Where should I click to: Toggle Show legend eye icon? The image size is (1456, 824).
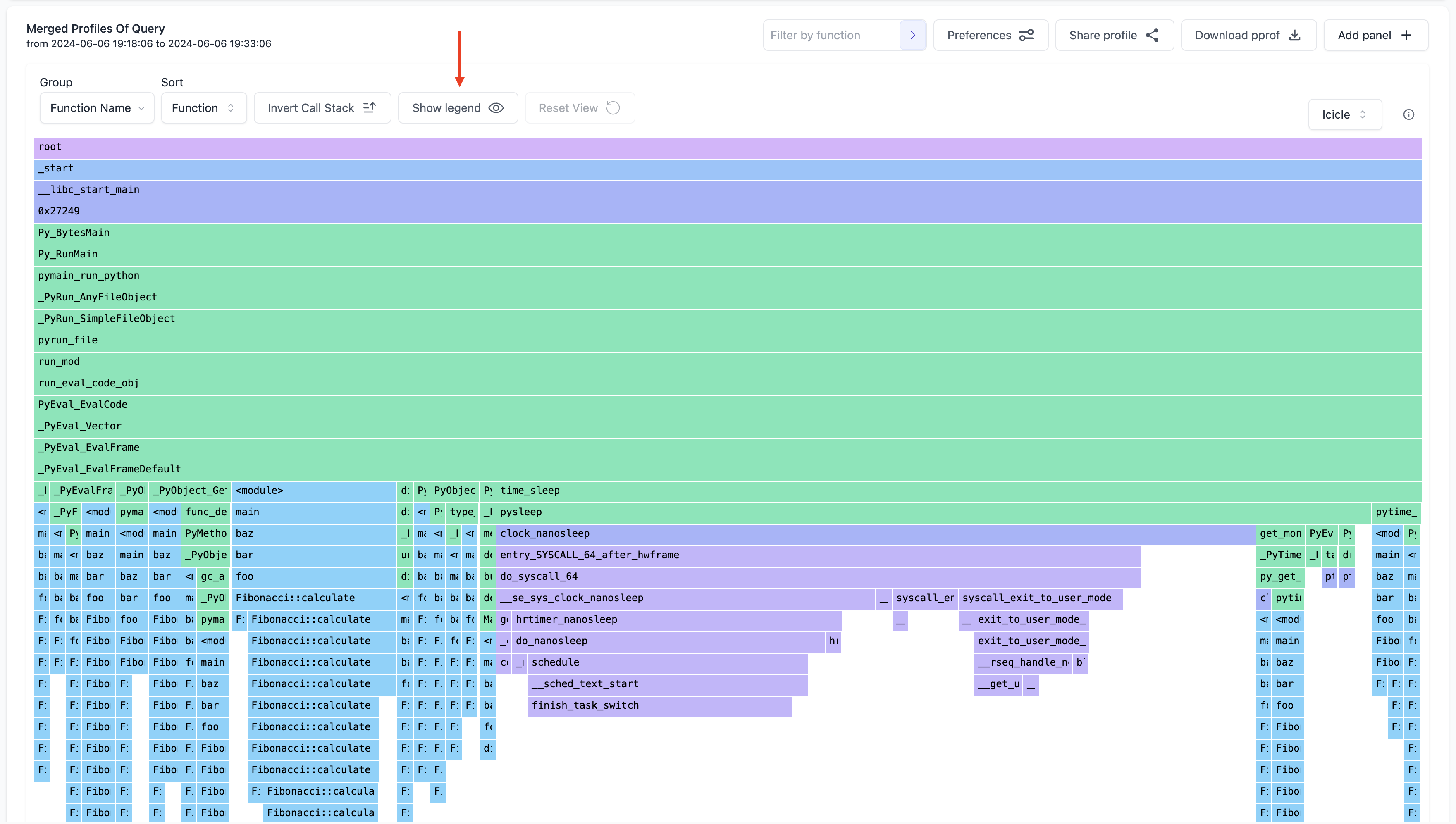point(496,107)
